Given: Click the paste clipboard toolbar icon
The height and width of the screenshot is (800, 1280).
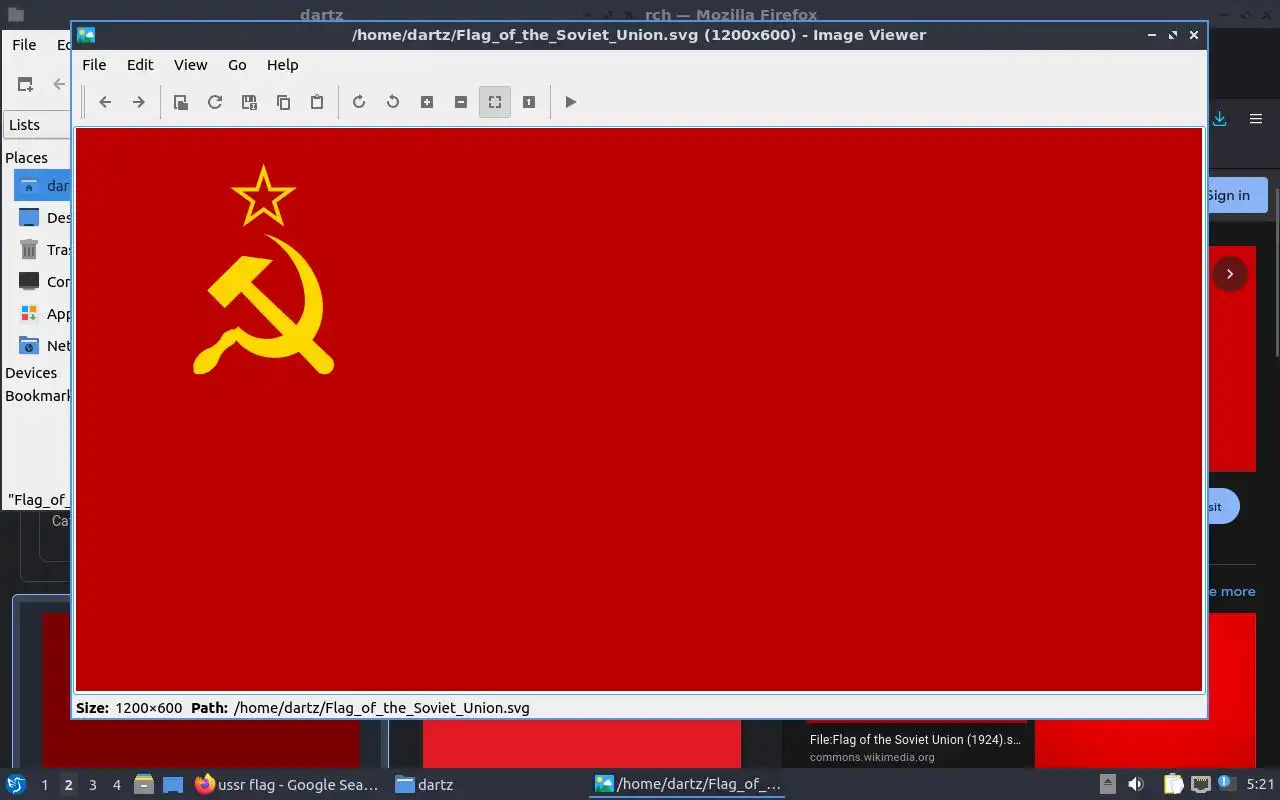Looking at the screenshot, I should tap(317, 102).
